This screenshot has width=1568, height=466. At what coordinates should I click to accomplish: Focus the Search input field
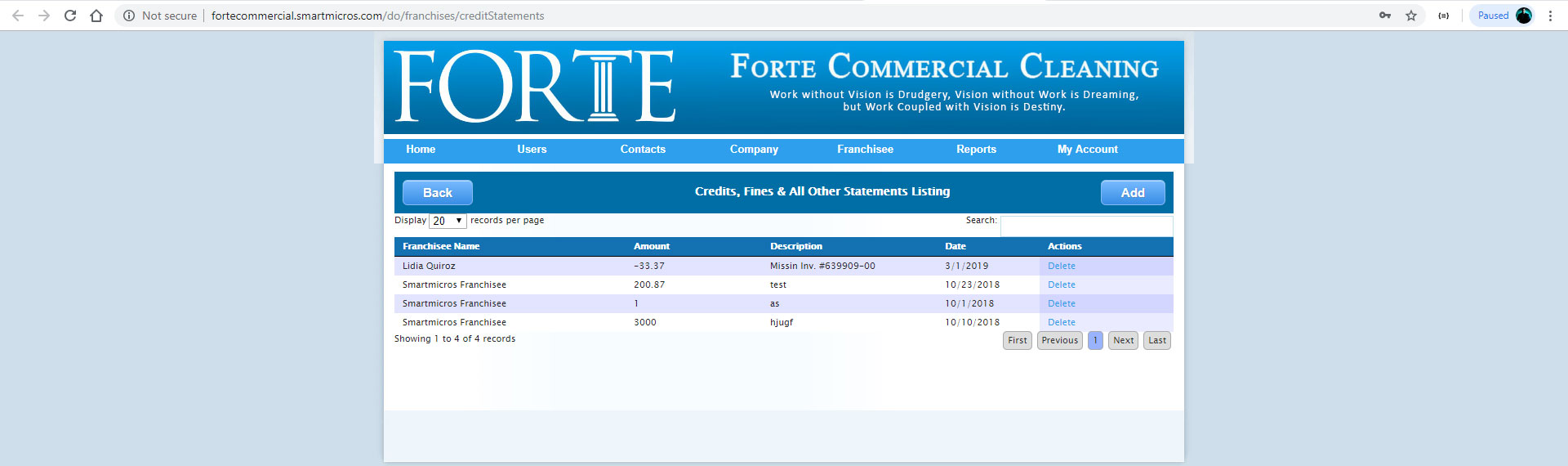[1086, 225]
